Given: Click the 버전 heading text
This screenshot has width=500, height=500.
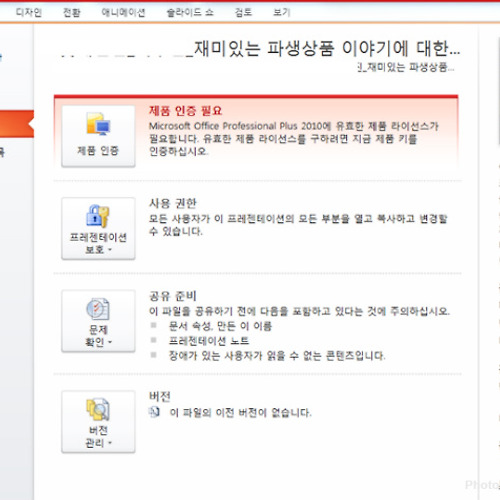Looking at the screenshot, I should 160,396.
